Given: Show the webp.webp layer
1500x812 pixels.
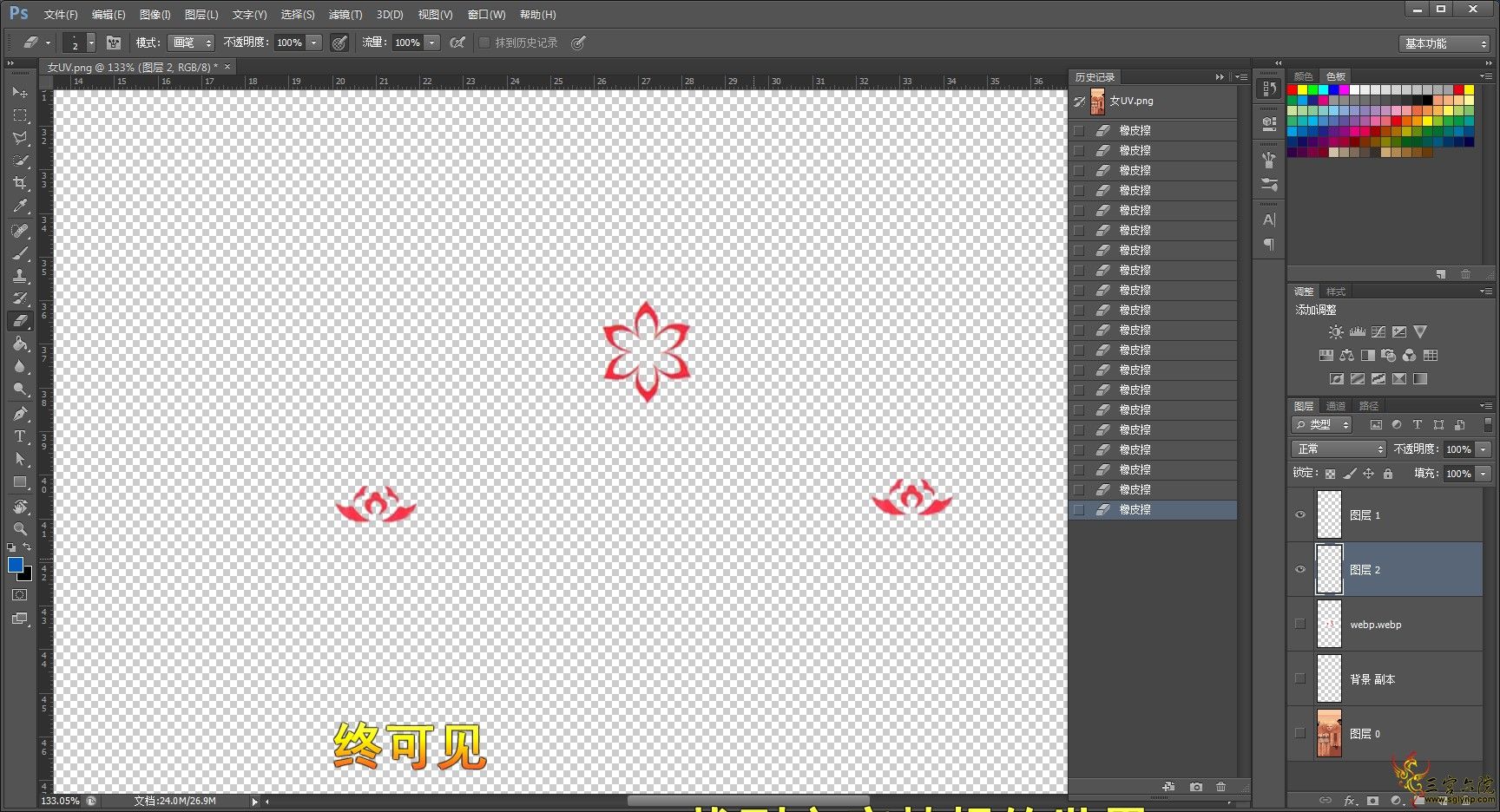Looking at the screenshot, I should pyautogui.click(x=1300, y=624).
